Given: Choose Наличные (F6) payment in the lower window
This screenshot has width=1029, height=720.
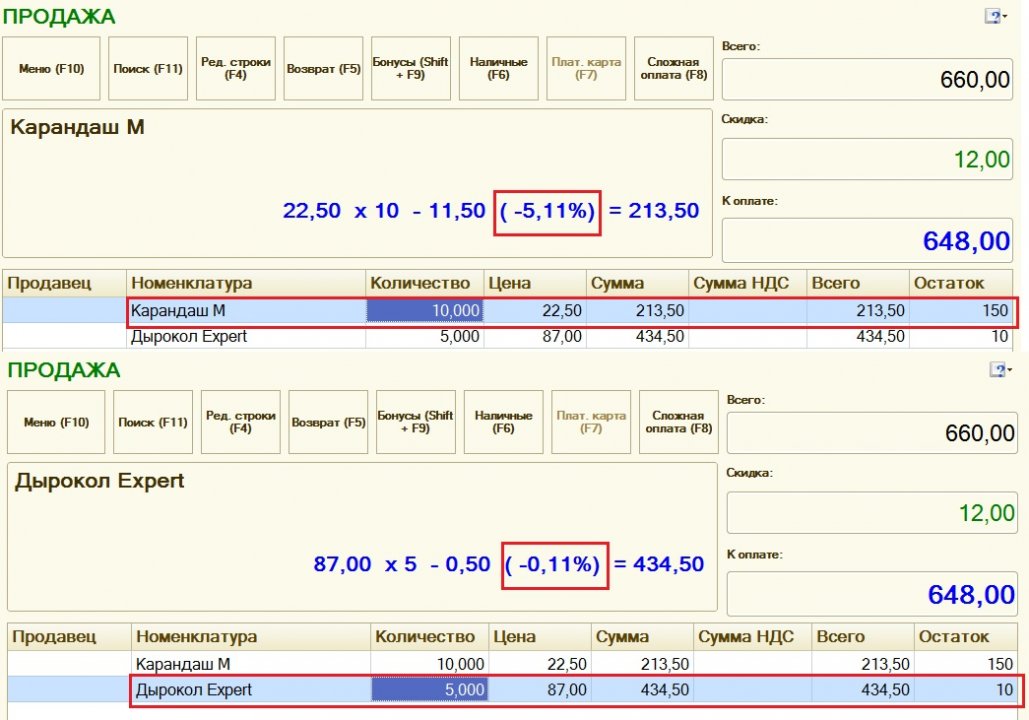Looking at the screenshot, I should 503,422.
